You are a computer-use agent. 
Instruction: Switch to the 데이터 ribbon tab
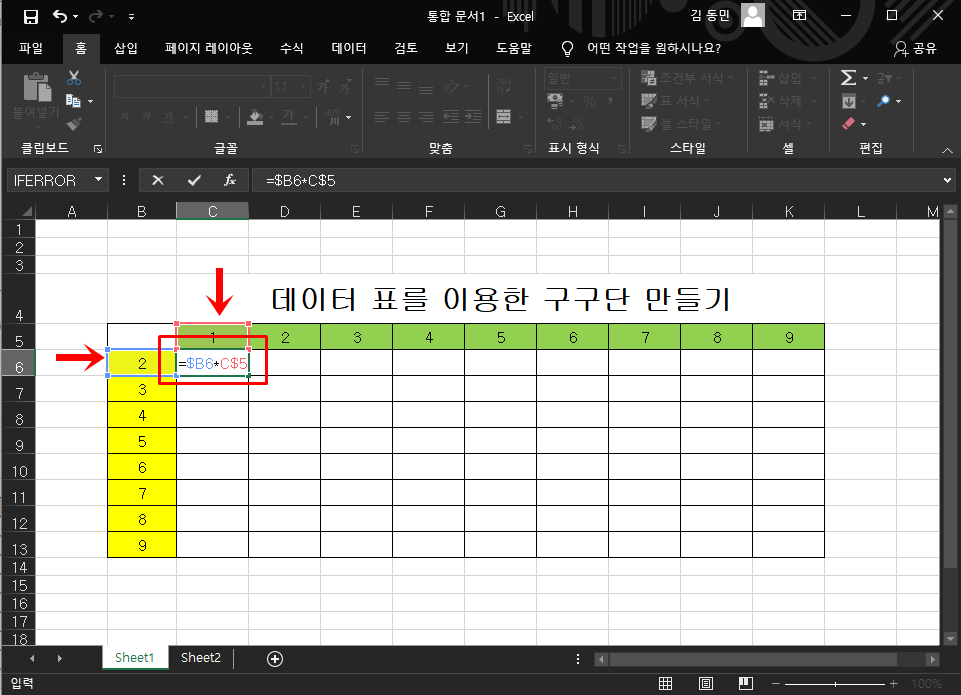pyautogui.click(x=349, y=48)
